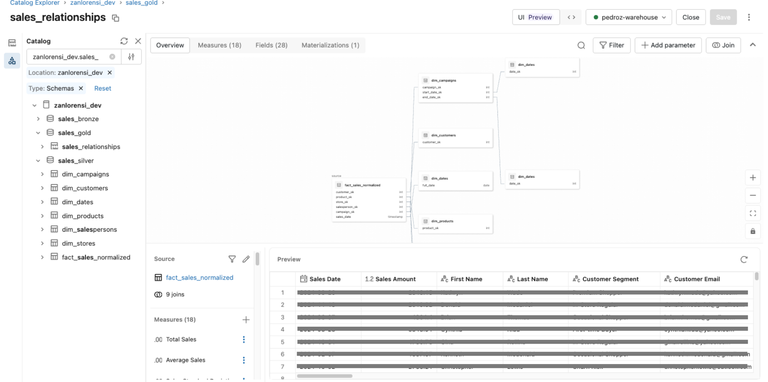768x382 pixels.
Task: Add a new measure with plus icon
Action: click(246, 320)
